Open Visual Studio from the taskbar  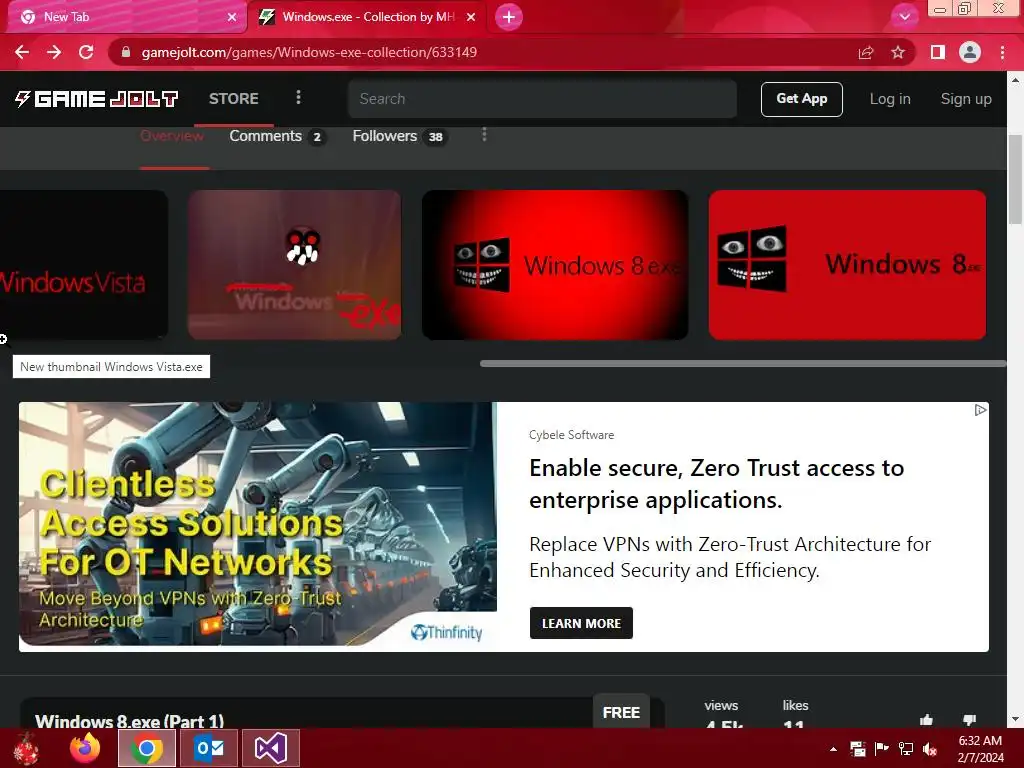coord(271,748)
